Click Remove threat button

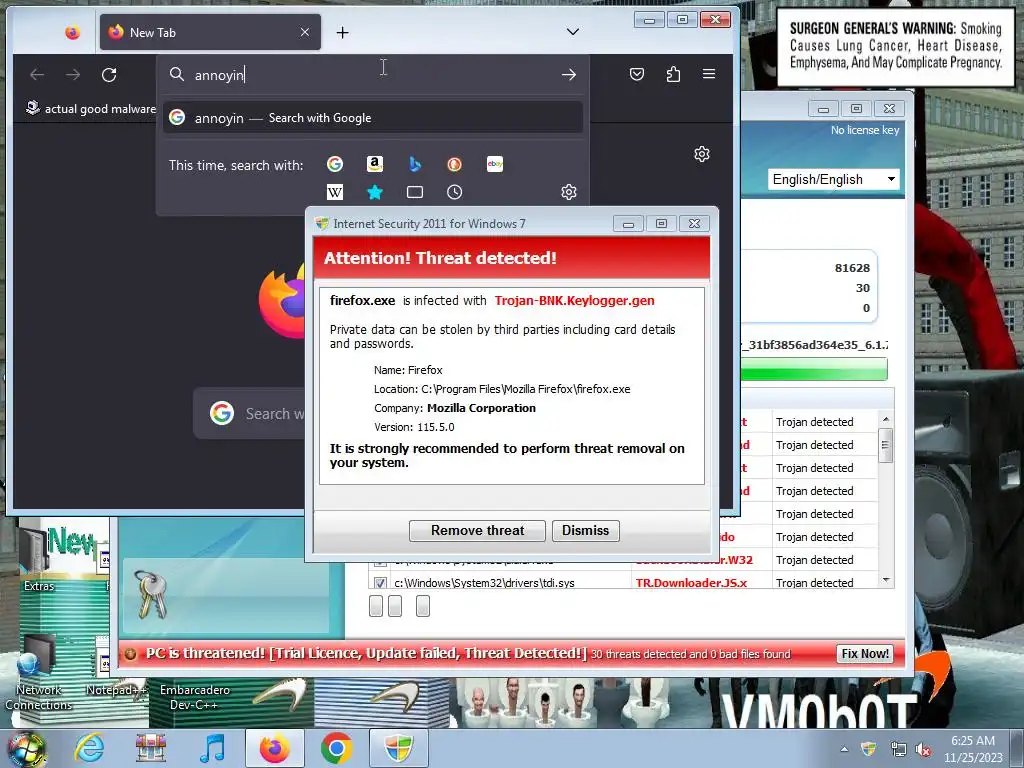pos(477,530)
